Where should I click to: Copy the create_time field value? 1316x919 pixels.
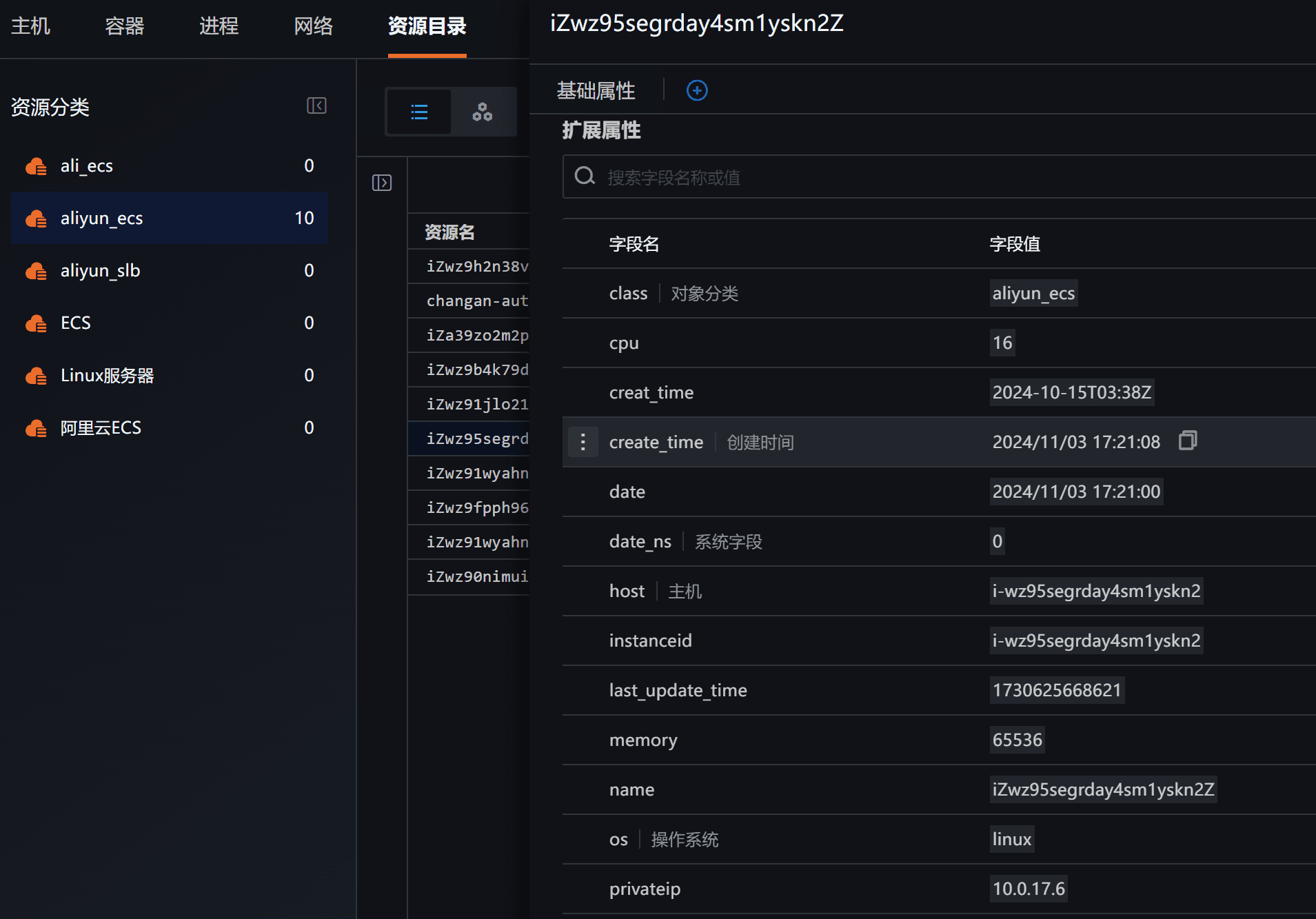point(1187,441)
